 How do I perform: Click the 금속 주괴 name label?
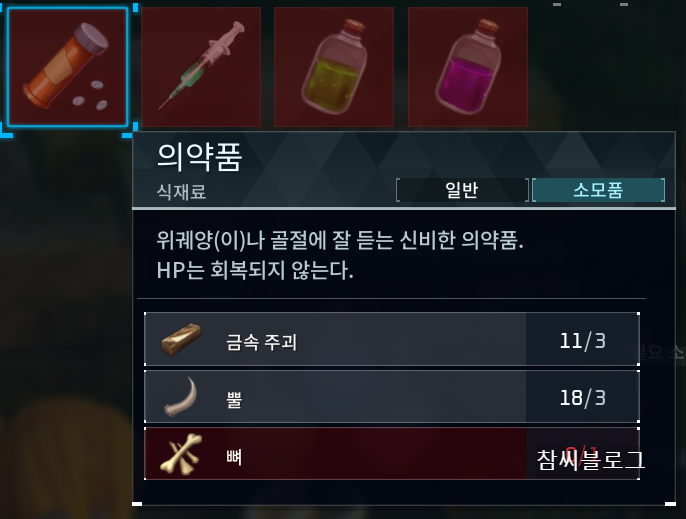[262, 342]
